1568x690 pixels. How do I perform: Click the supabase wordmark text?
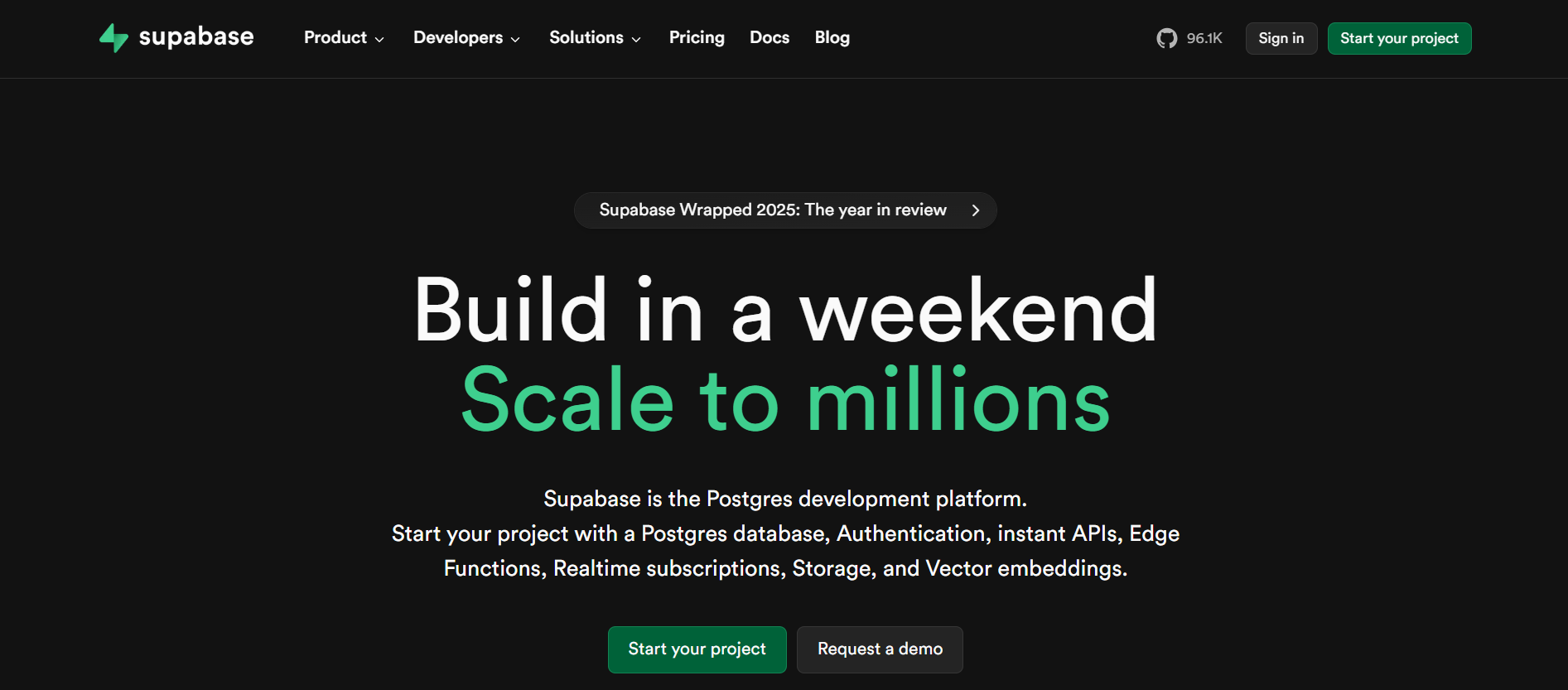(197, 36)
